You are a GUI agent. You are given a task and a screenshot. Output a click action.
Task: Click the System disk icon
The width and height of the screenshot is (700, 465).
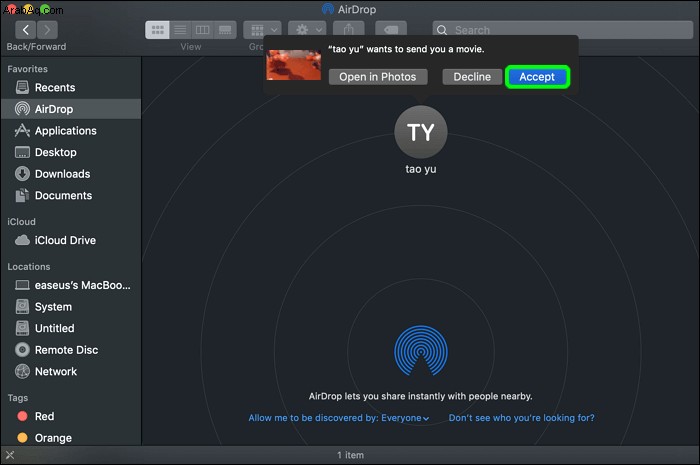coord(22,306)
